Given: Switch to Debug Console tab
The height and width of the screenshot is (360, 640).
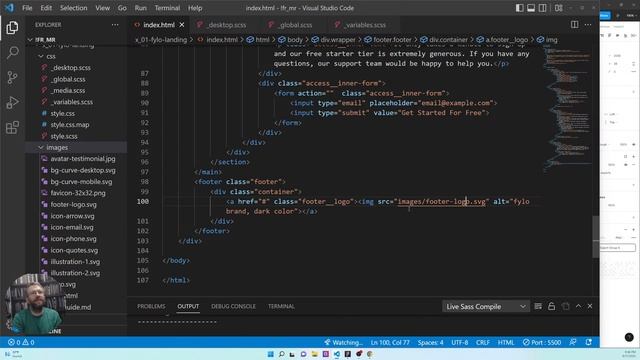Looking at the screenshot, I should coord(233,306).
